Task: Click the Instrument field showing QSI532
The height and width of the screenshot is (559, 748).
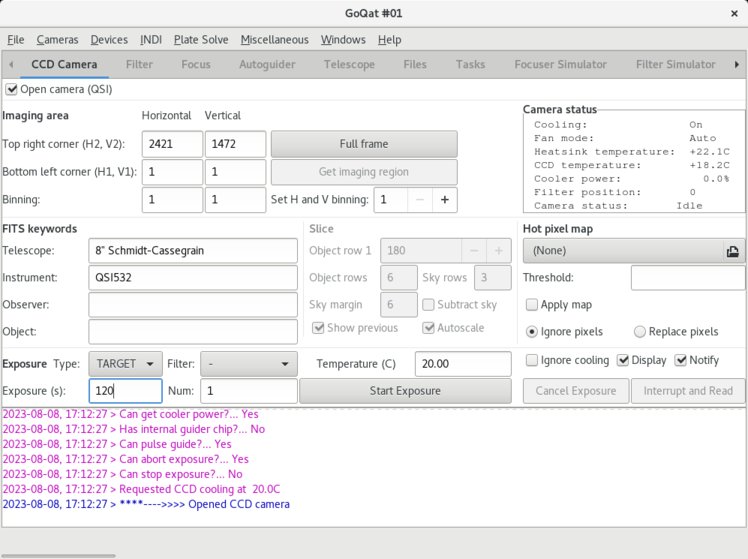Action: [x=193, y=278]
